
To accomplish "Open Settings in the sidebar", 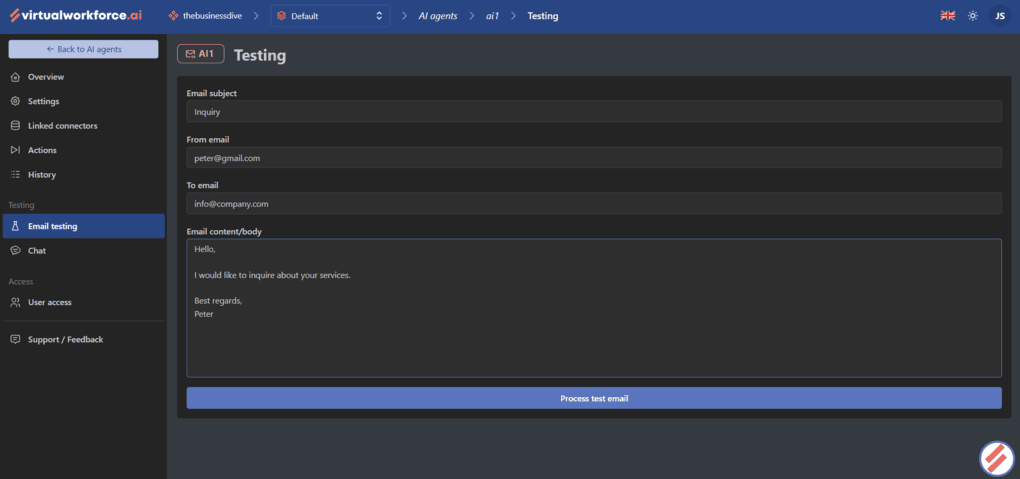I will click(x=83, y=102).
